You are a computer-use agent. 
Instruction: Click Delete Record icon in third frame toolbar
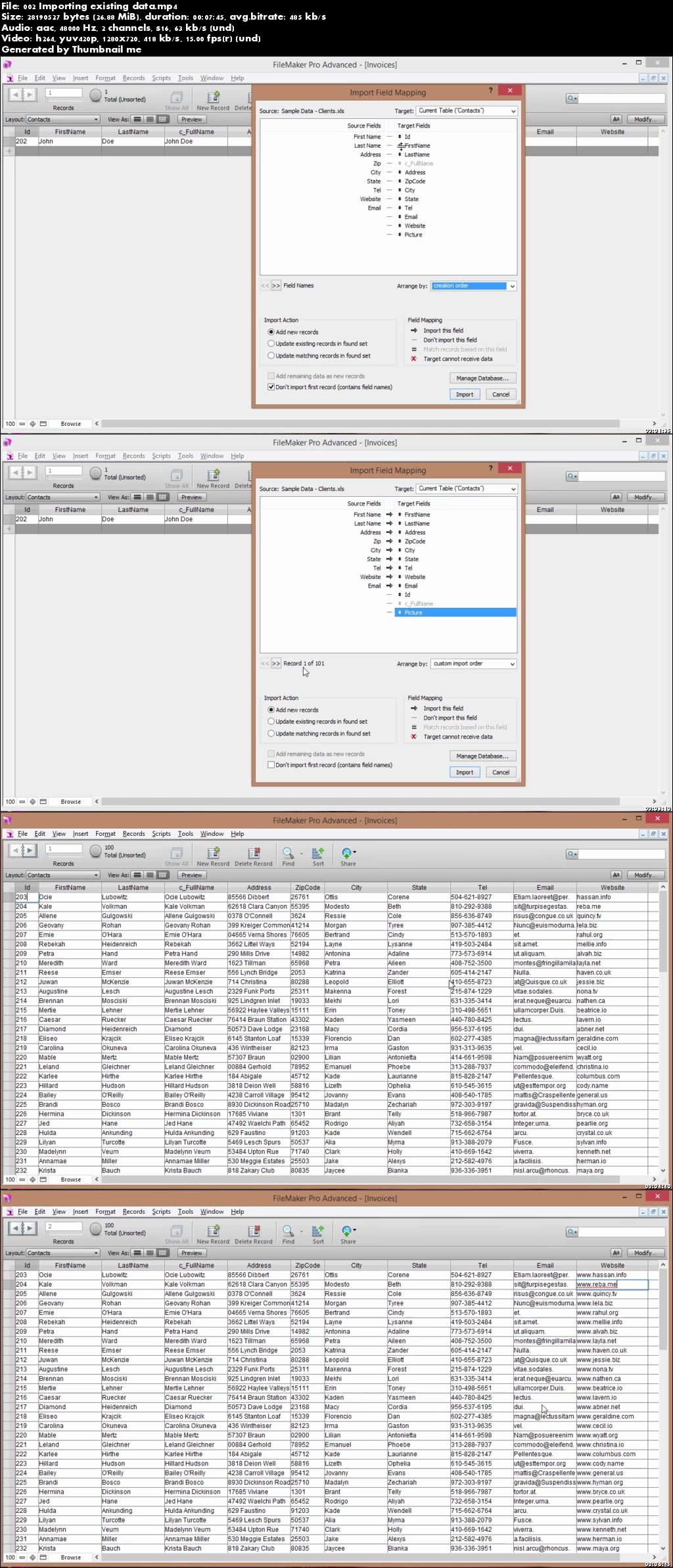tap(254, 852)
